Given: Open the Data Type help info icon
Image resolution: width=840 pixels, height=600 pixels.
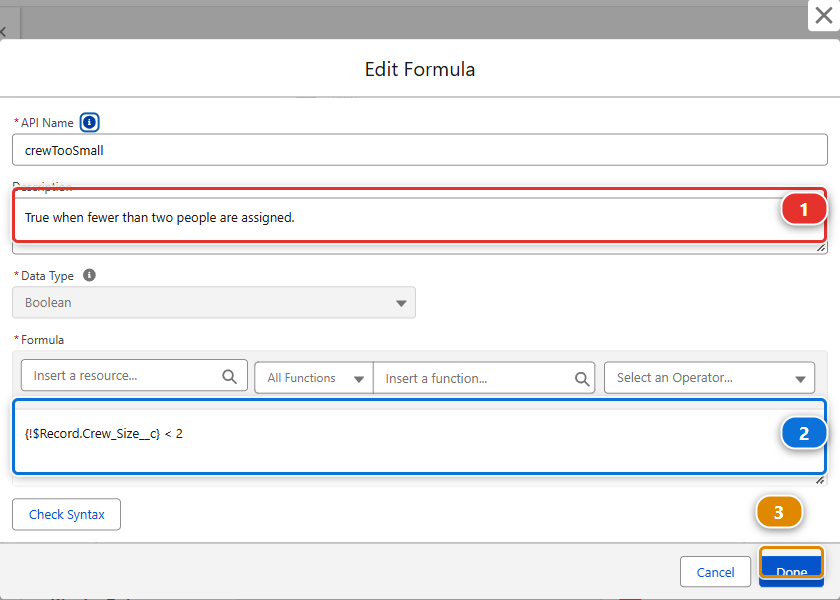Looking at the screenshot, I should (x=89, y=275).
